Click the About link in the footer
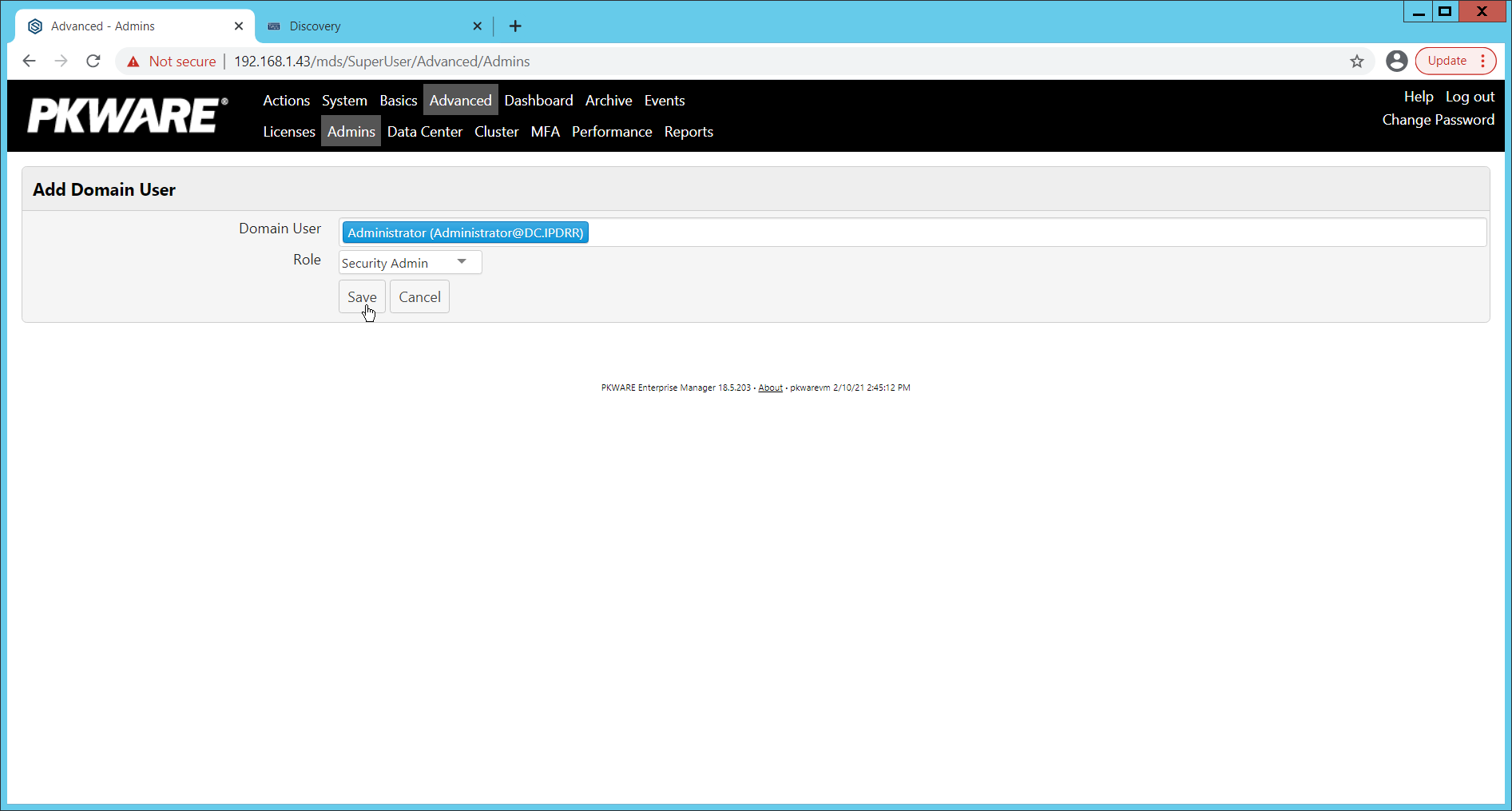Image resolution: width=1512 pixels, height=811 pixels. coord(769,388)
